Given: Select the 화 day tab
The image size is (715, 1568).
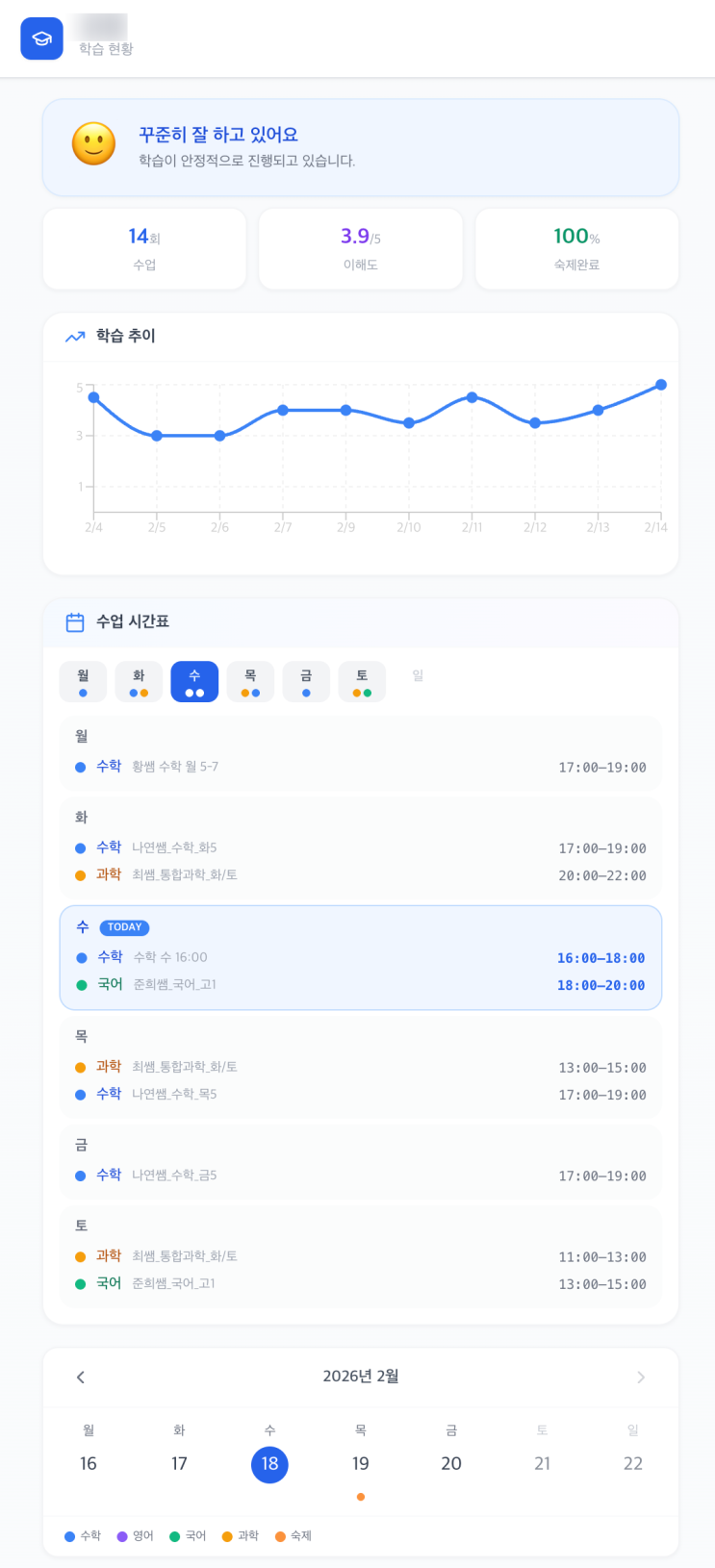Looking at the screenshot, I should [139, 681].
